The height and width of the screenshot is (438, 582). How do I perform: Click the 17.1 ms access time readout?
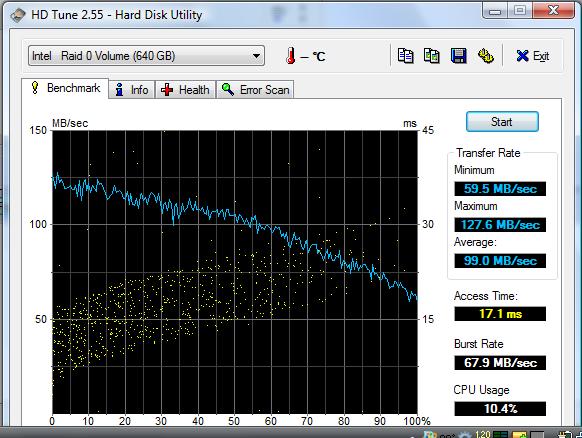500,314
